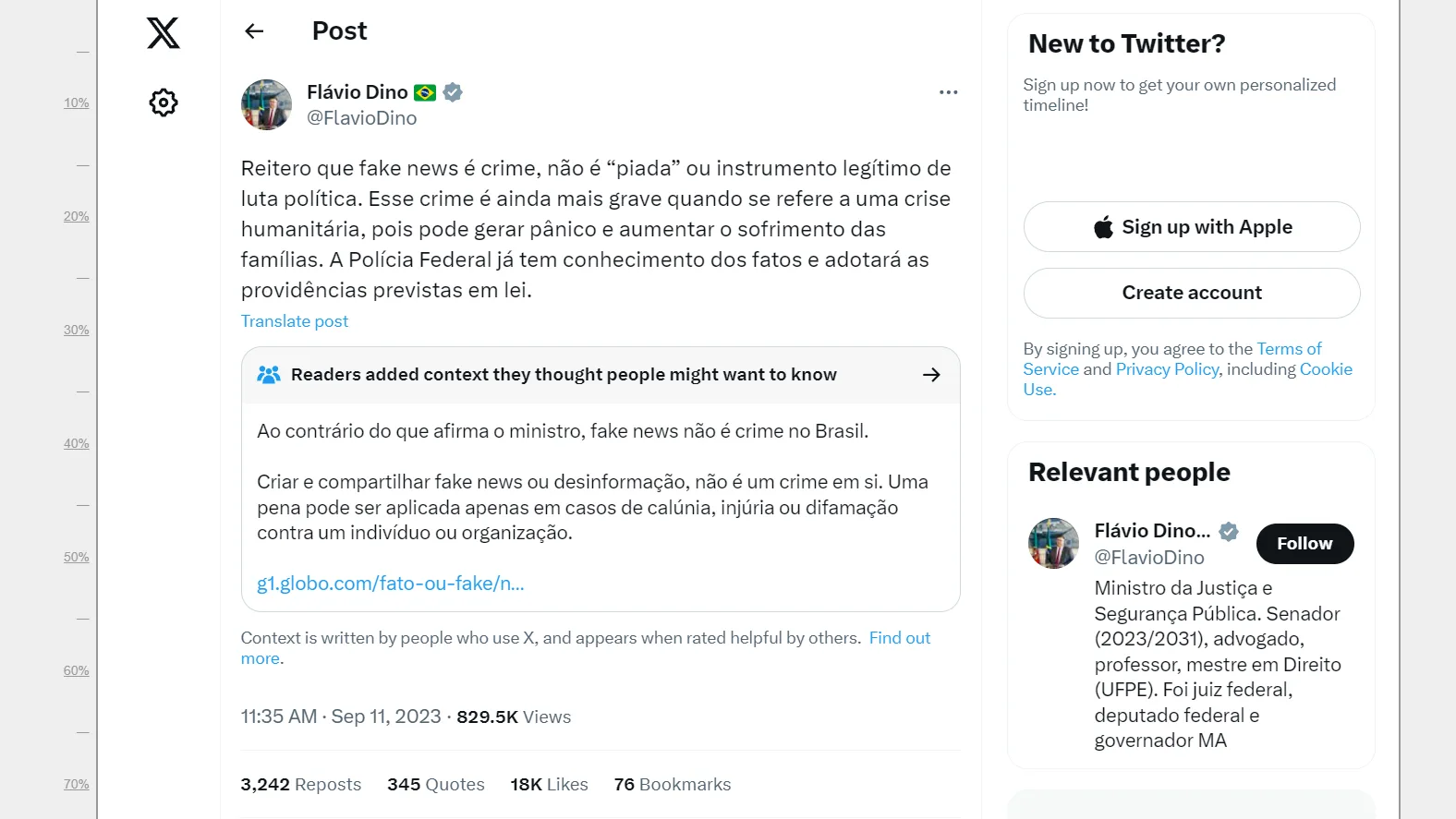Open the g1.globo.com fato-ou-fake link

(x=390, y=584)
